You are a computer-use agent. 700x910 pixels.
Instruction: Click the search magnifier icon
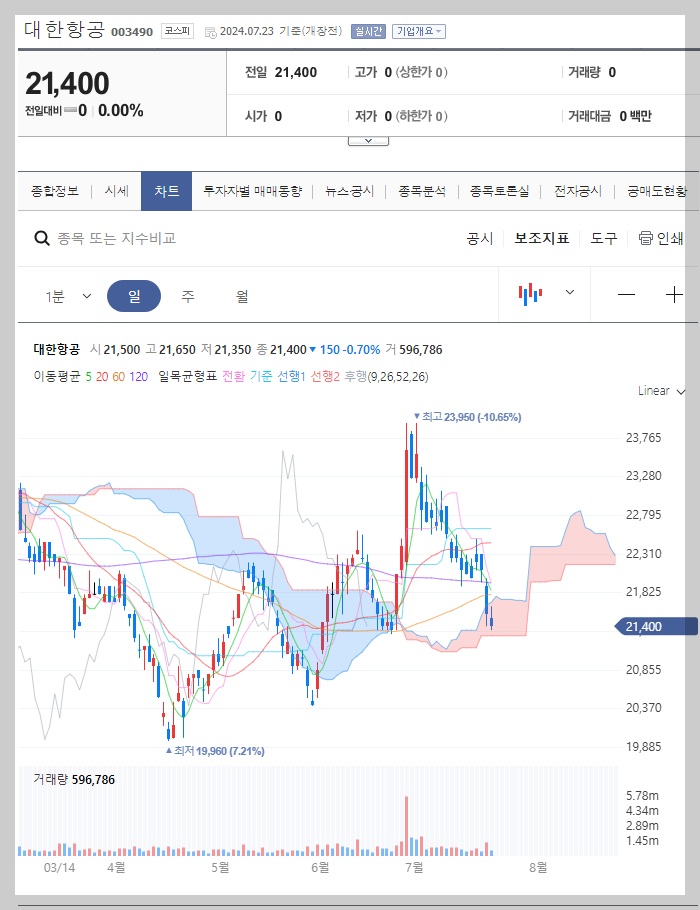(41, 240)
